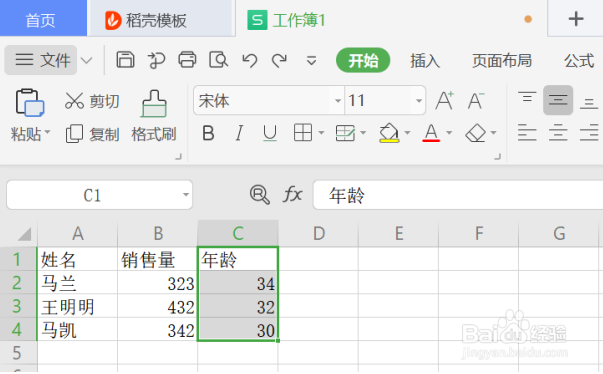Open the 公式 ribbon tab

pyautogui.click(x=579, y=61)
